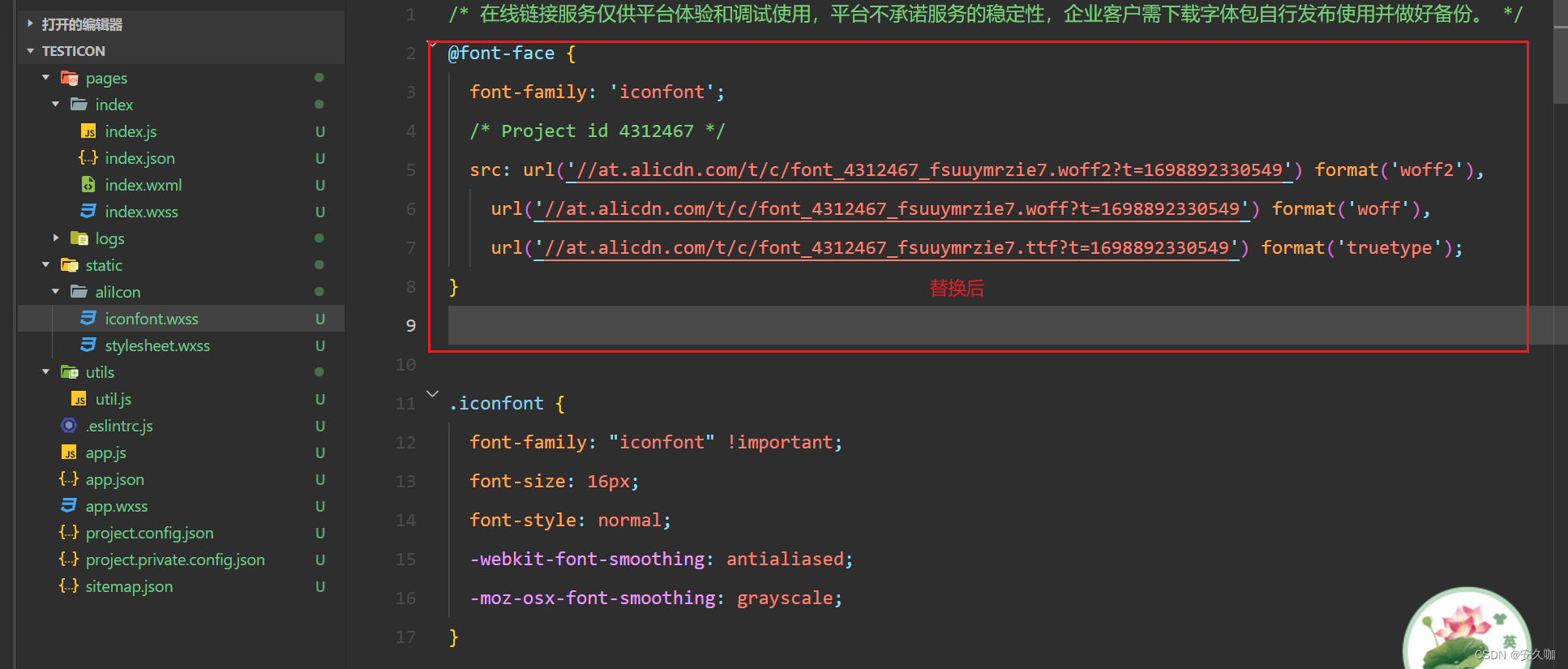Click line number 5 in the gutter
Screen dimensions: 1568x669
point(411,170)
